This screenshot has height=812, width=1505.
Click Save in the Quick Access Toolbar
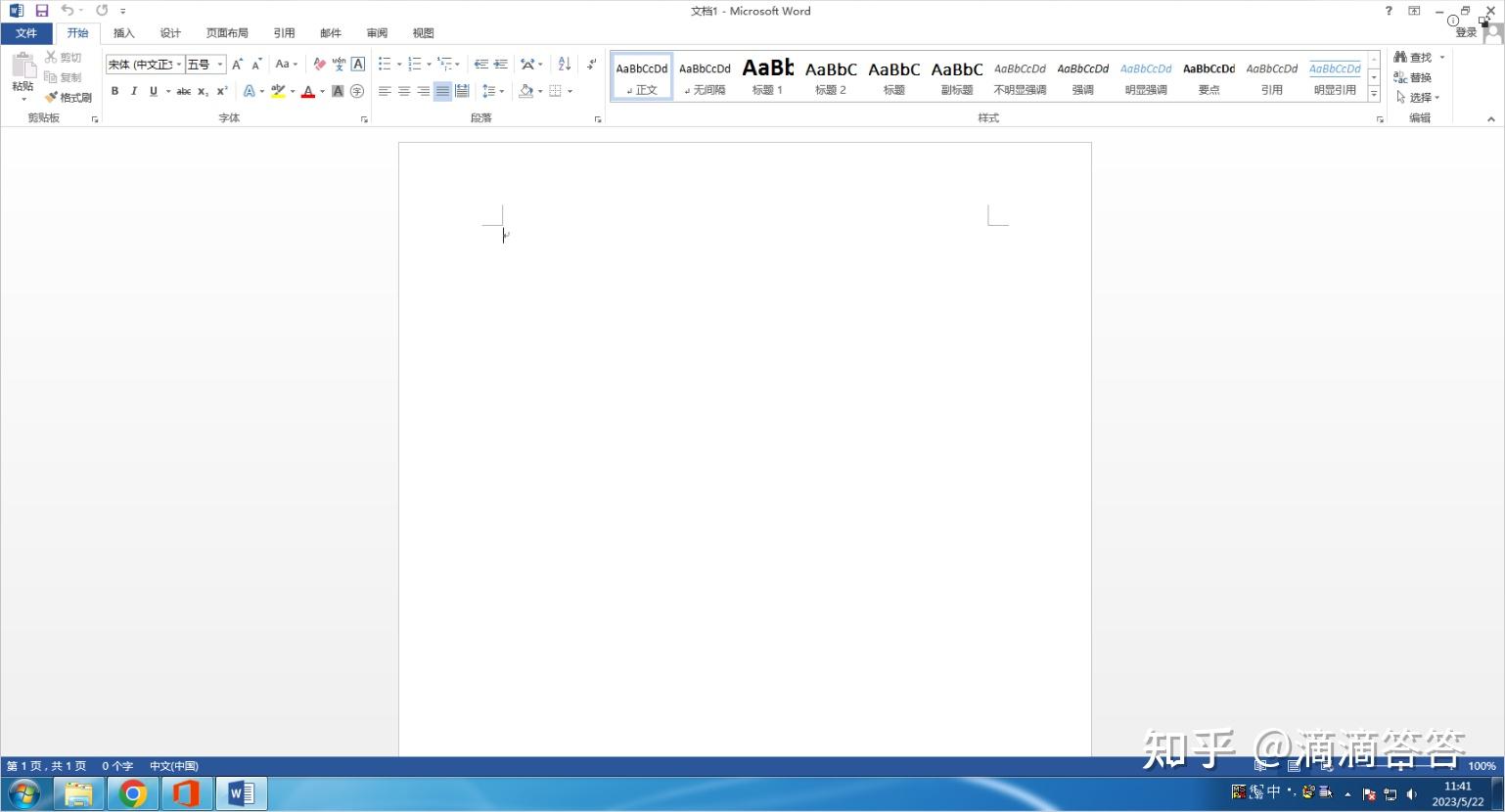coord(42,10)
